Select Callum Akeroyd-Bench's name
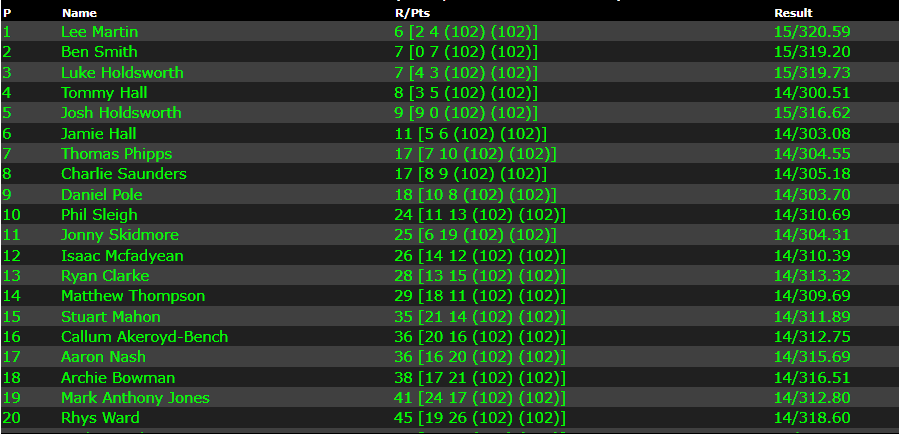The width and height of the screenshot is (899, 434). click(x=144, y=337)
